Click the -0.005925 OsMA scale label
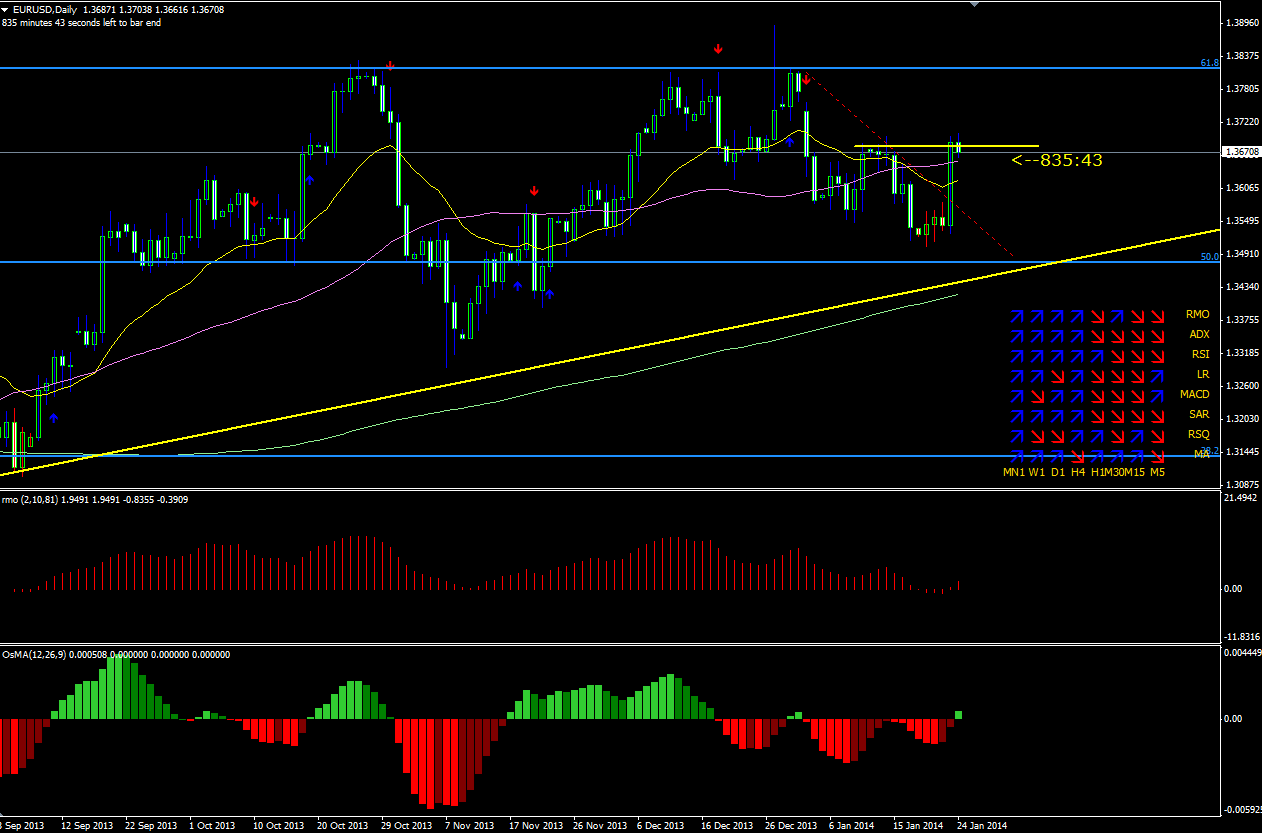Viewport: 1262px width, 833px height. click(x=1242, y=810)
